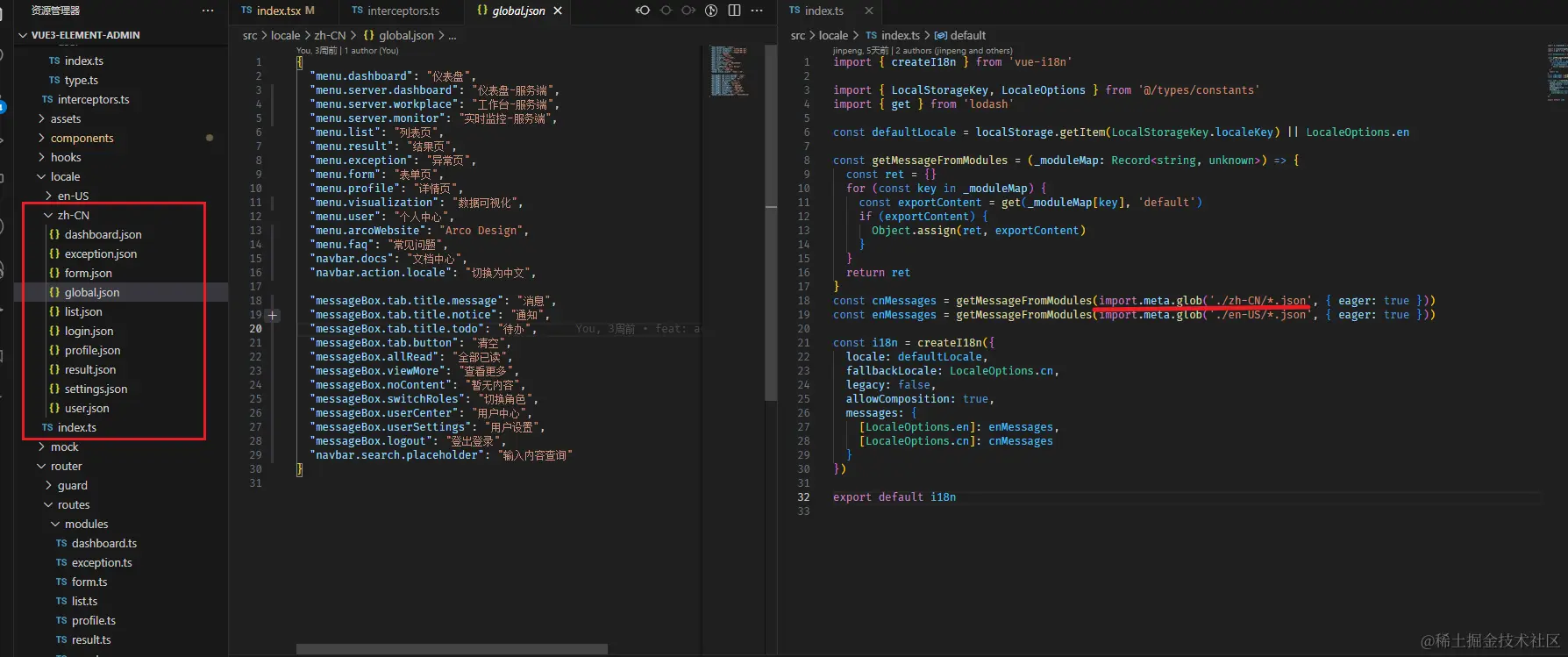Image resolution: width=1568 pixels, height=657 pixels.
Task: Click JSON icon beside login.json
Action: tap(54, 331)
